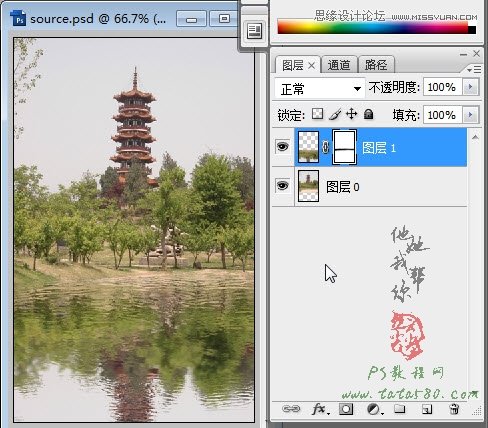The image size is (488, 428).
Task: Open the fill slider arrow
Action: click(x=471, y=115)
